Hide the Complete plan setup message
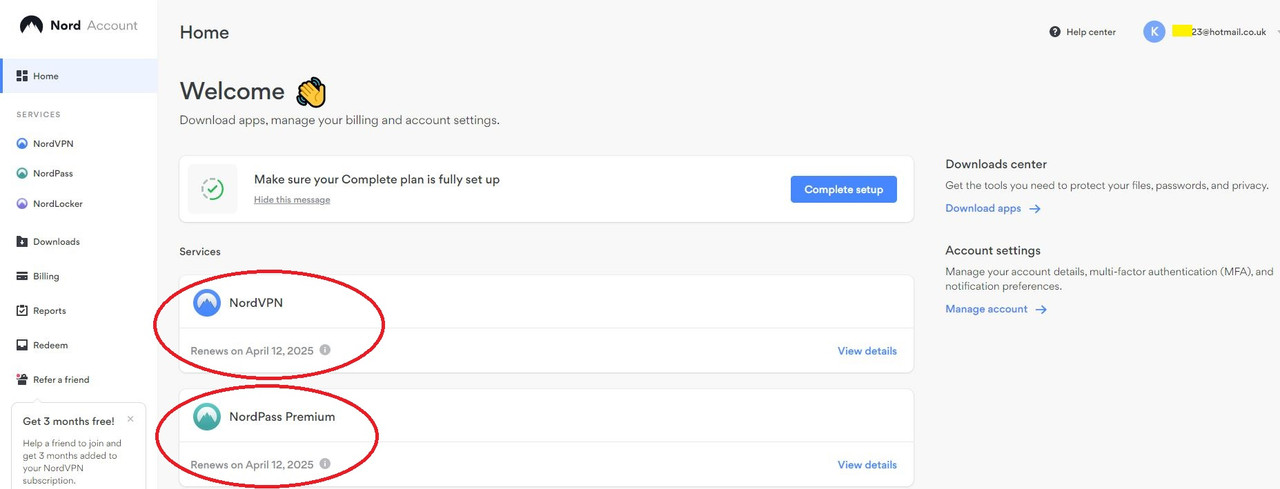 (x=292, y=200)
